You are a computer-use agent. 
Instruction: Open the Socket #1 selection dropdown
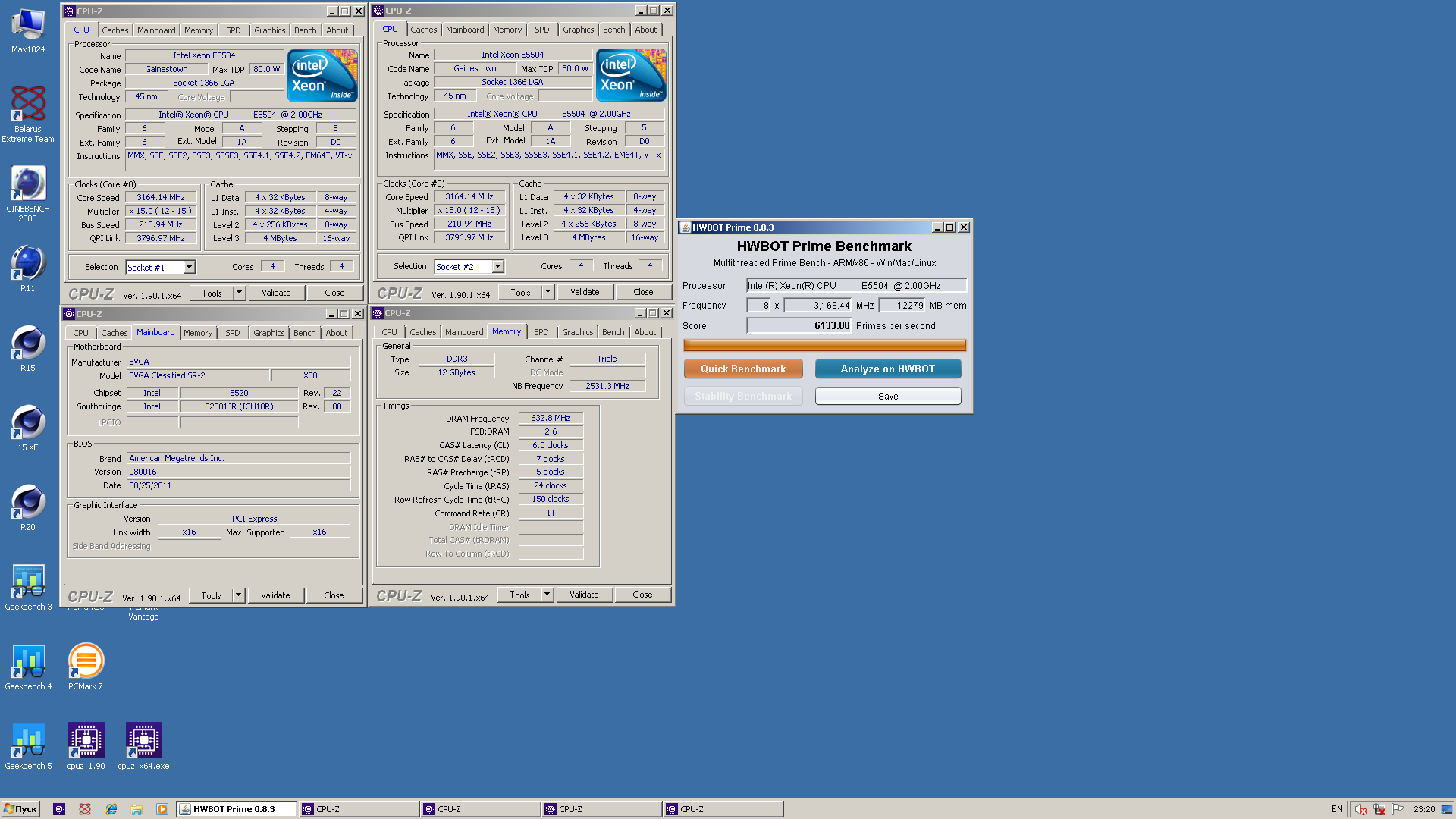click(190, 267)
